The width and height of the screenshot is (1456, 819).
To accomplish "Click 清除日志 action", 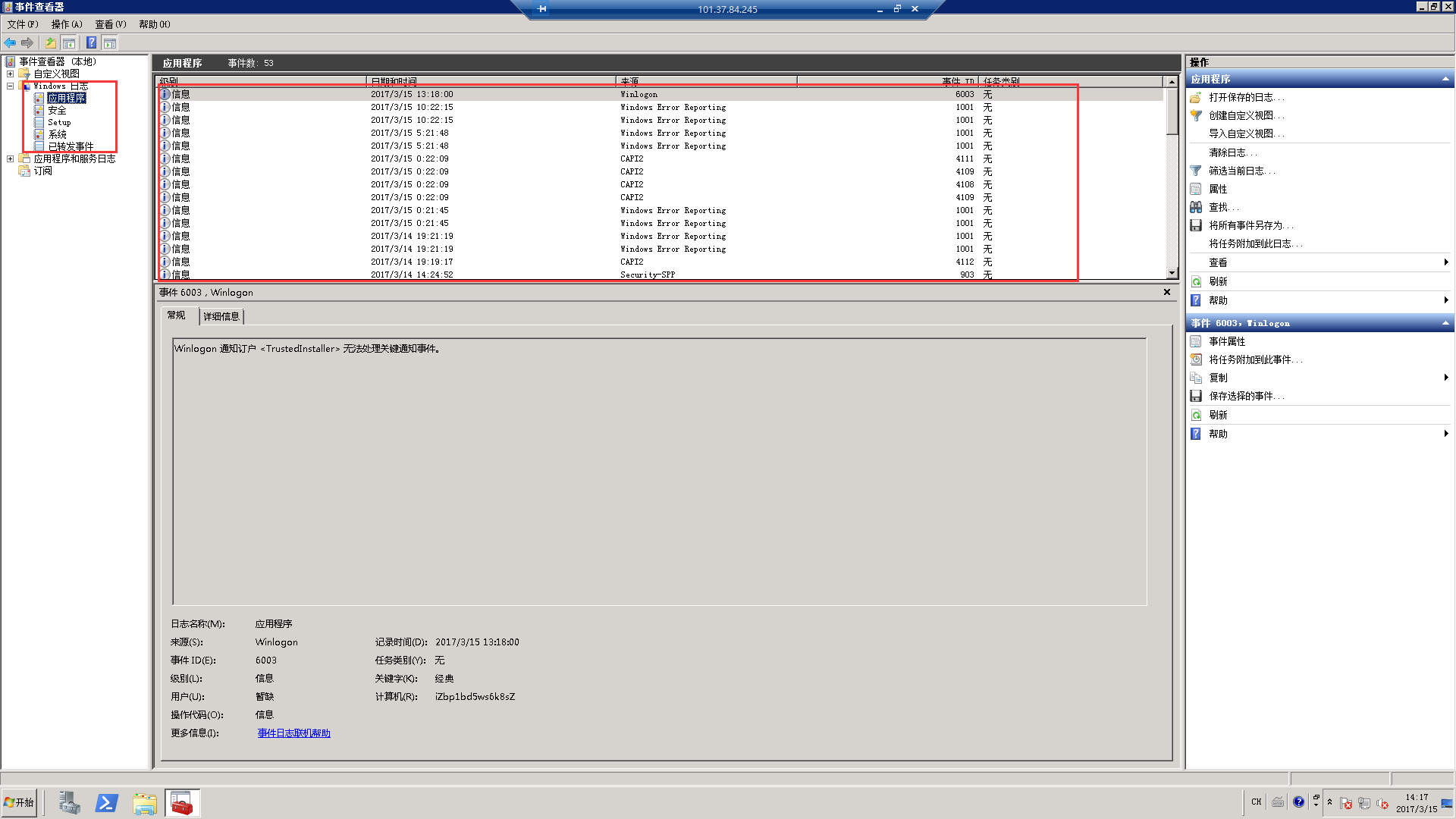I will click(x=1233, y=152).
